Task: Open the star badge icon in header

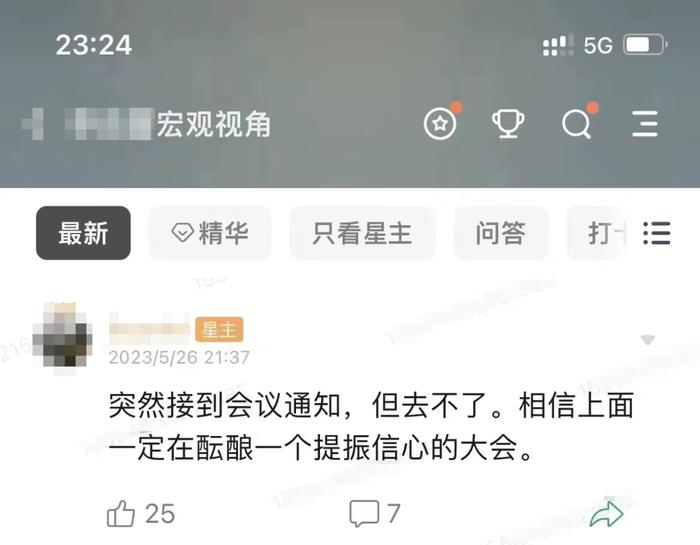Action: 441,123
